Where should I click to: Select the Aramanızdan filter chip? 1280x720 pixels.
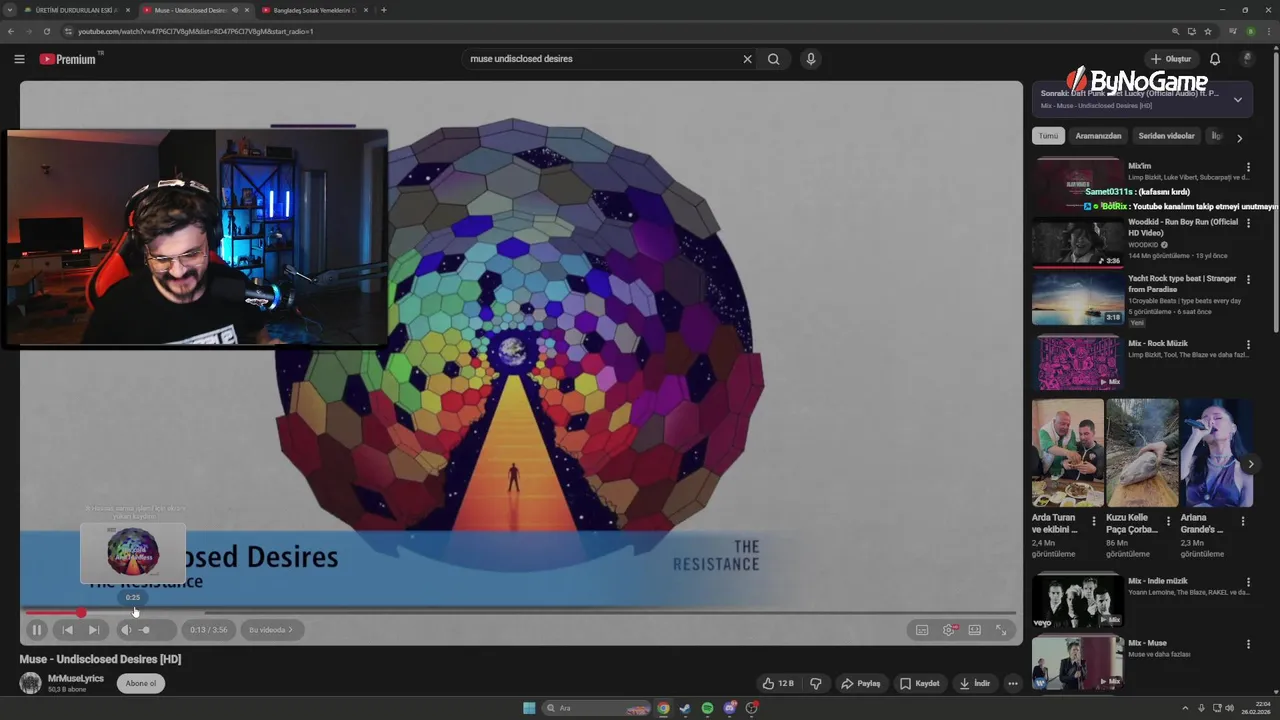coord(1098,136)
